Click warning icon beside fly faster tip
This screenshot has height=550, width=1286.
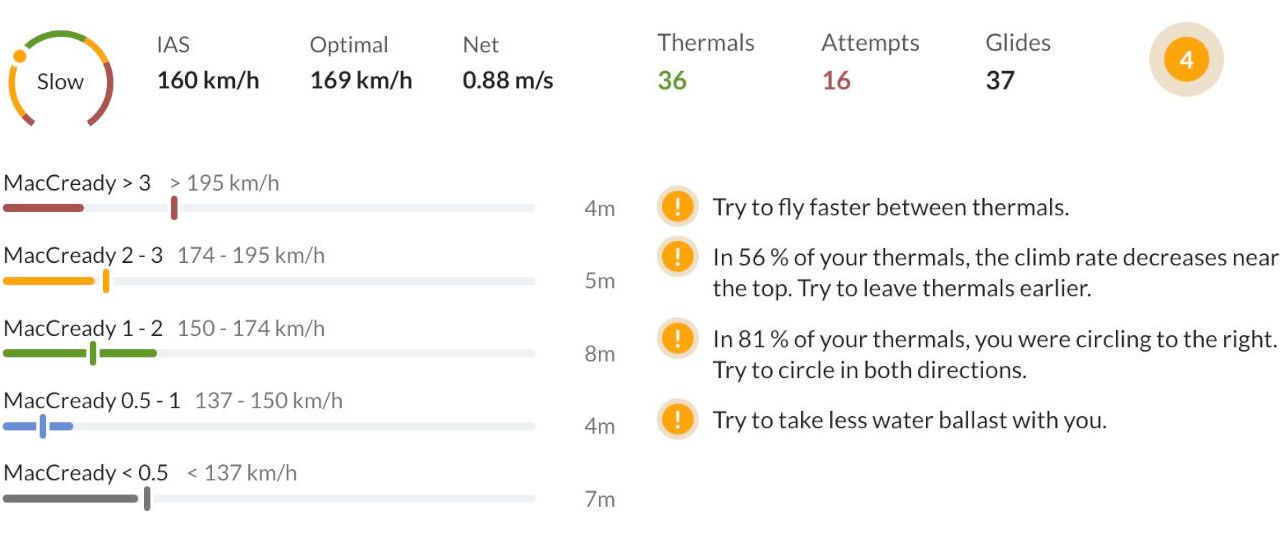(677, 208)
